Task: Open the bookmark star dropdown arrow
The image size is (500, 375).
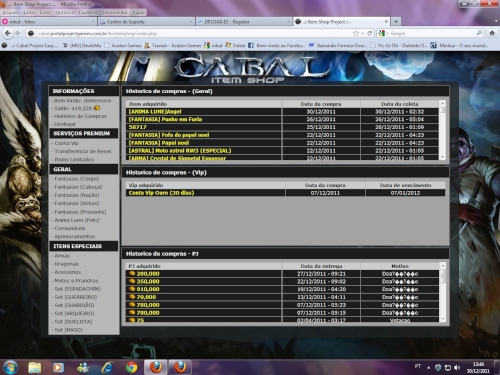Action: coord(362,34)
